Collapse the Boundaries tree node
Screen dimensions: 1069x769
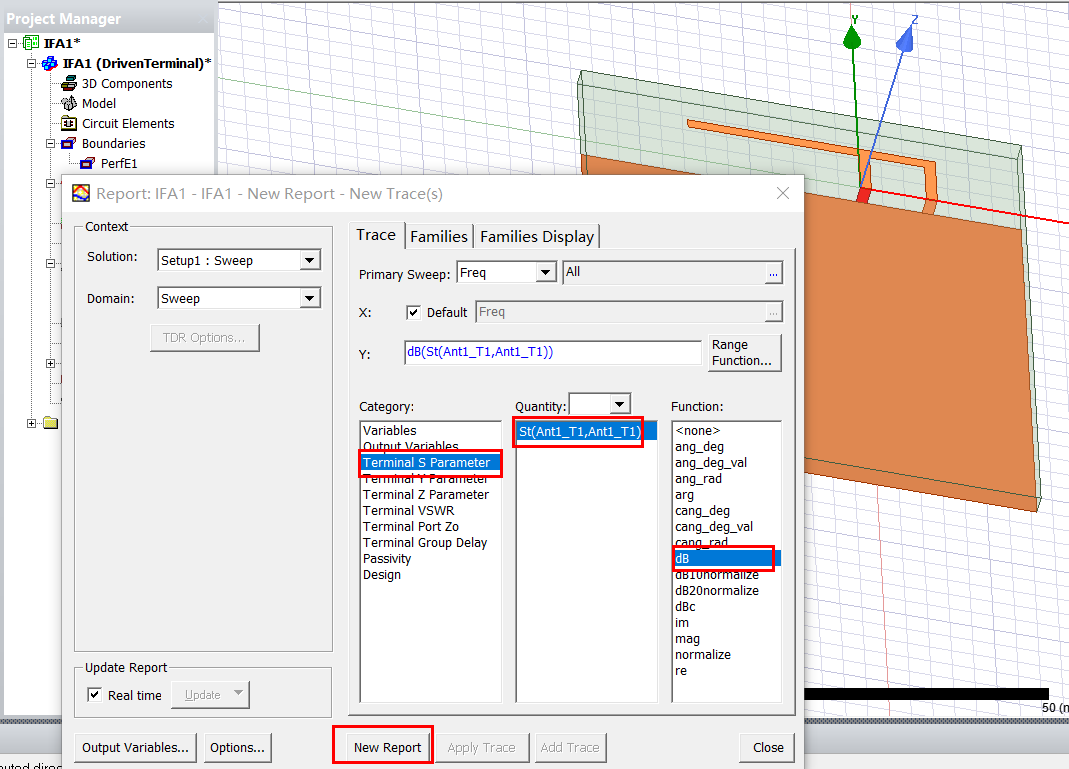tap(50, 144)
